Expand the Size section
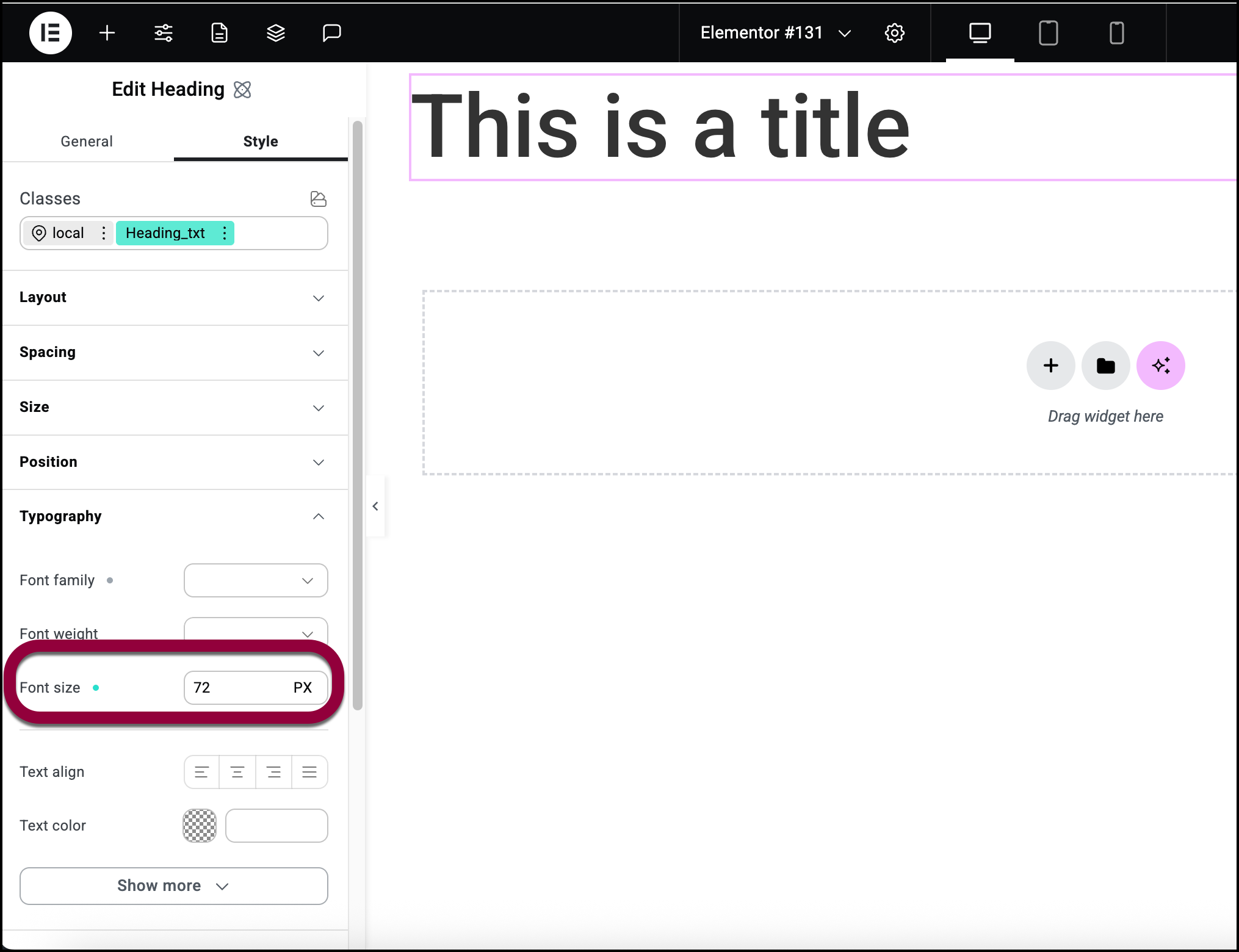The height and width of the screenshot is (952, 1239). coord(175,408)
